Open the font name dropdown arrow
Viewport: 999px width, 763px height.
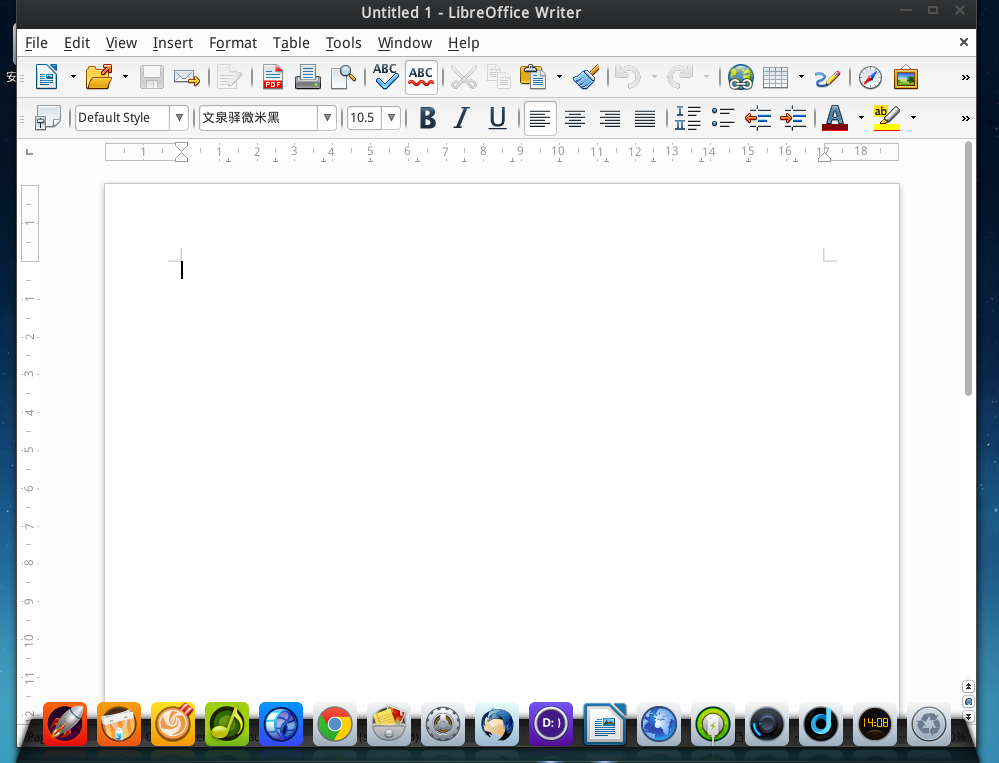click(x=327, y=118)
